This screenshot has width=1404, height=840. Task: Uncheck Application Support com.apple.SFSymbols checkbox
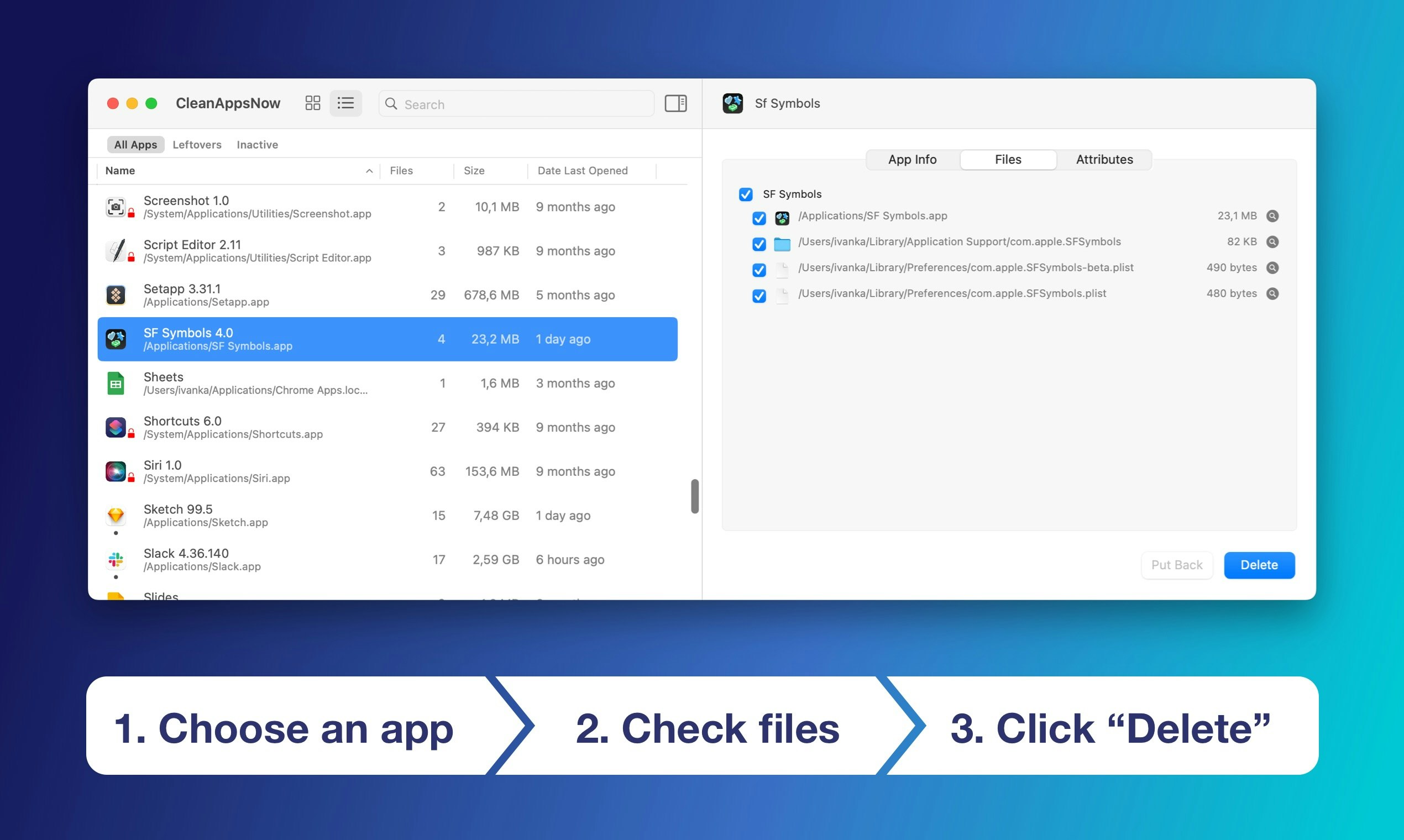pyautogui.click(x=759, y=244)
